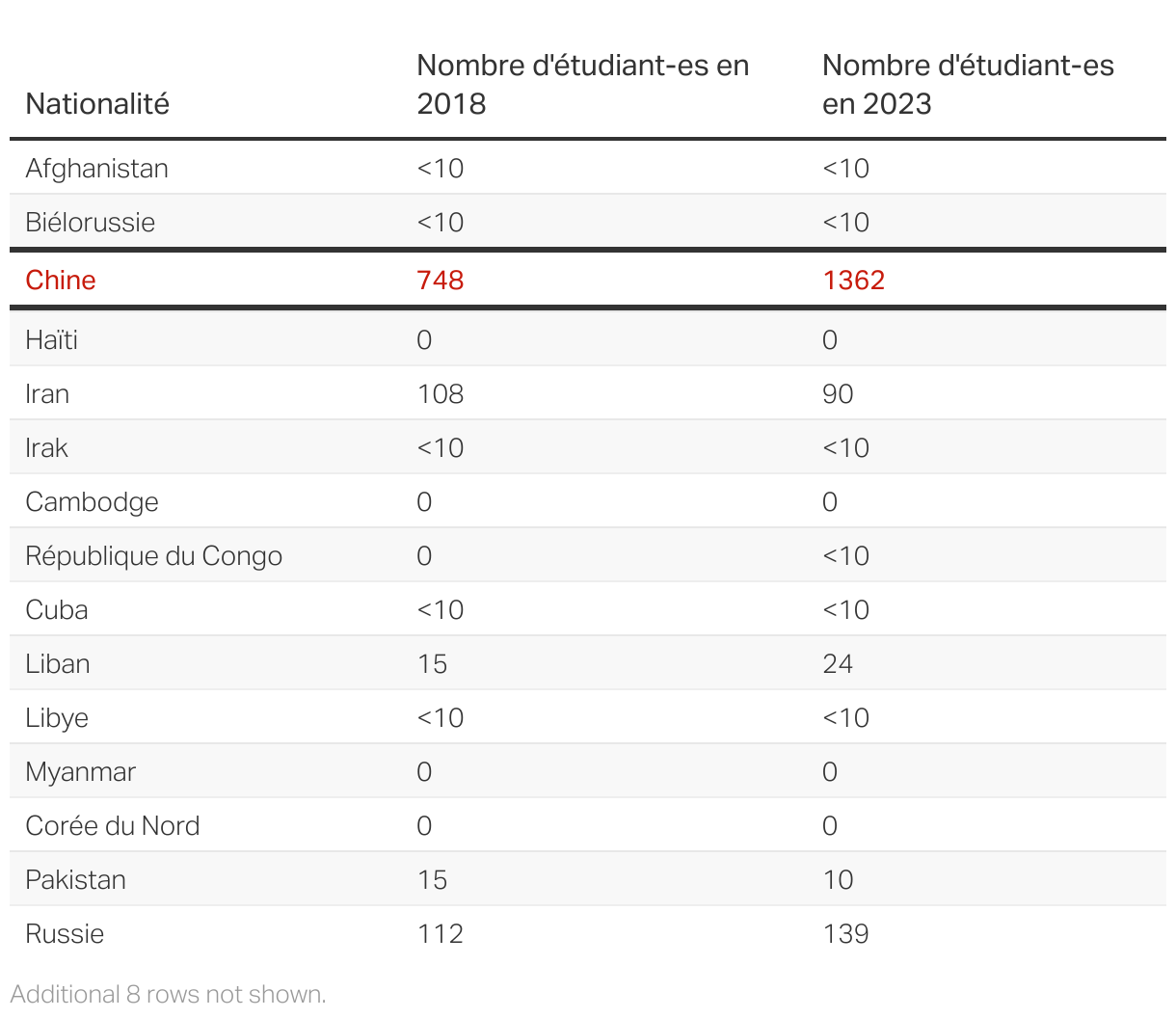Click the Nombre d'étudiant-es en 2023 header
Viewport: 1176px width, 1018px height.
968,85
